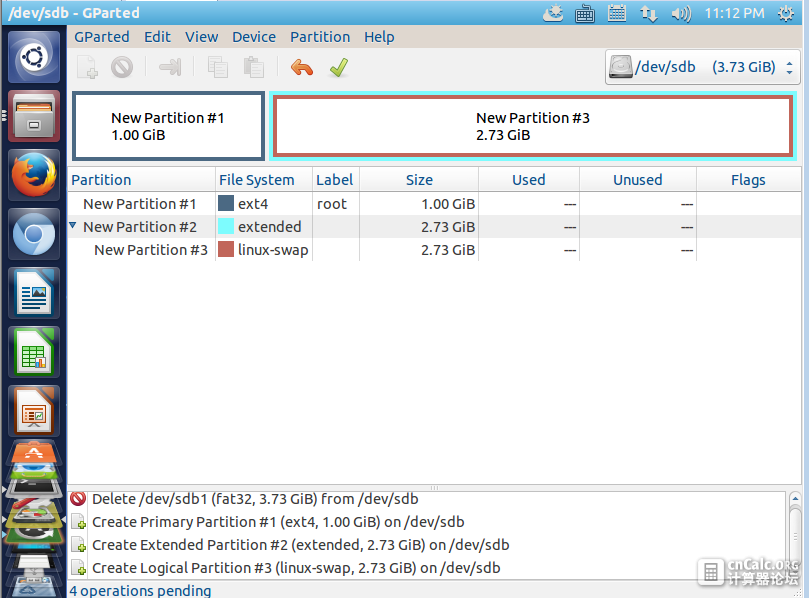This screenshot has height=598, width=809.
Task: Select the Create Extended Partition #2 operation
Action: pyautogui.click(x=428, y=545)
